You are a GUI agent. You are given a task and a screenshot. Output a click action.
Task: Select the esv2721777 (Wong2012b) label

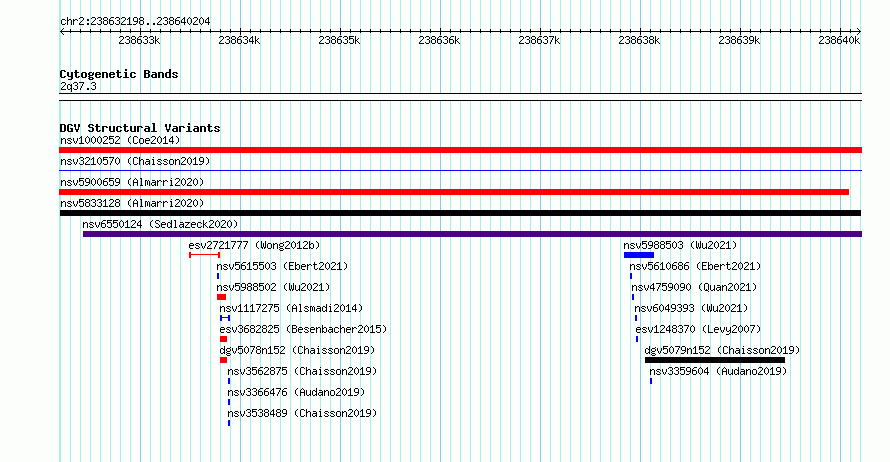click(x=254, y=245)
